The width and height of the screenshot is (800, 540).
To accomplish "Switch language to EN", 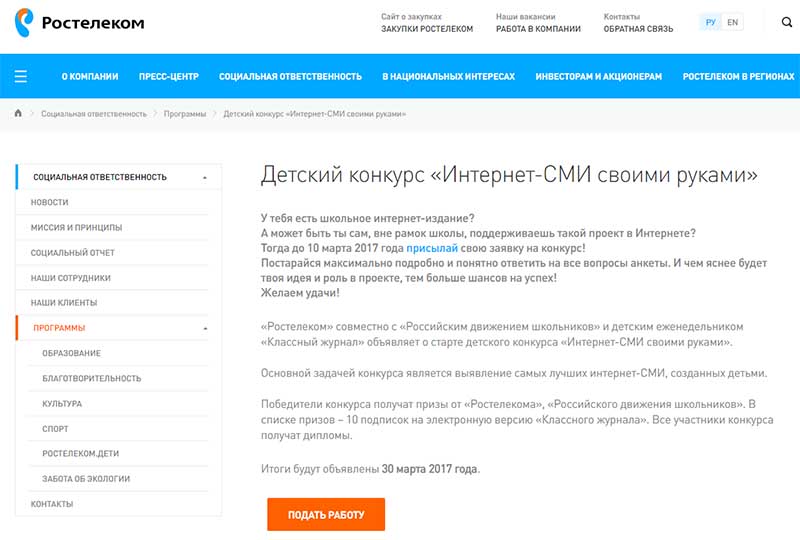I will [x=732, y=22].
